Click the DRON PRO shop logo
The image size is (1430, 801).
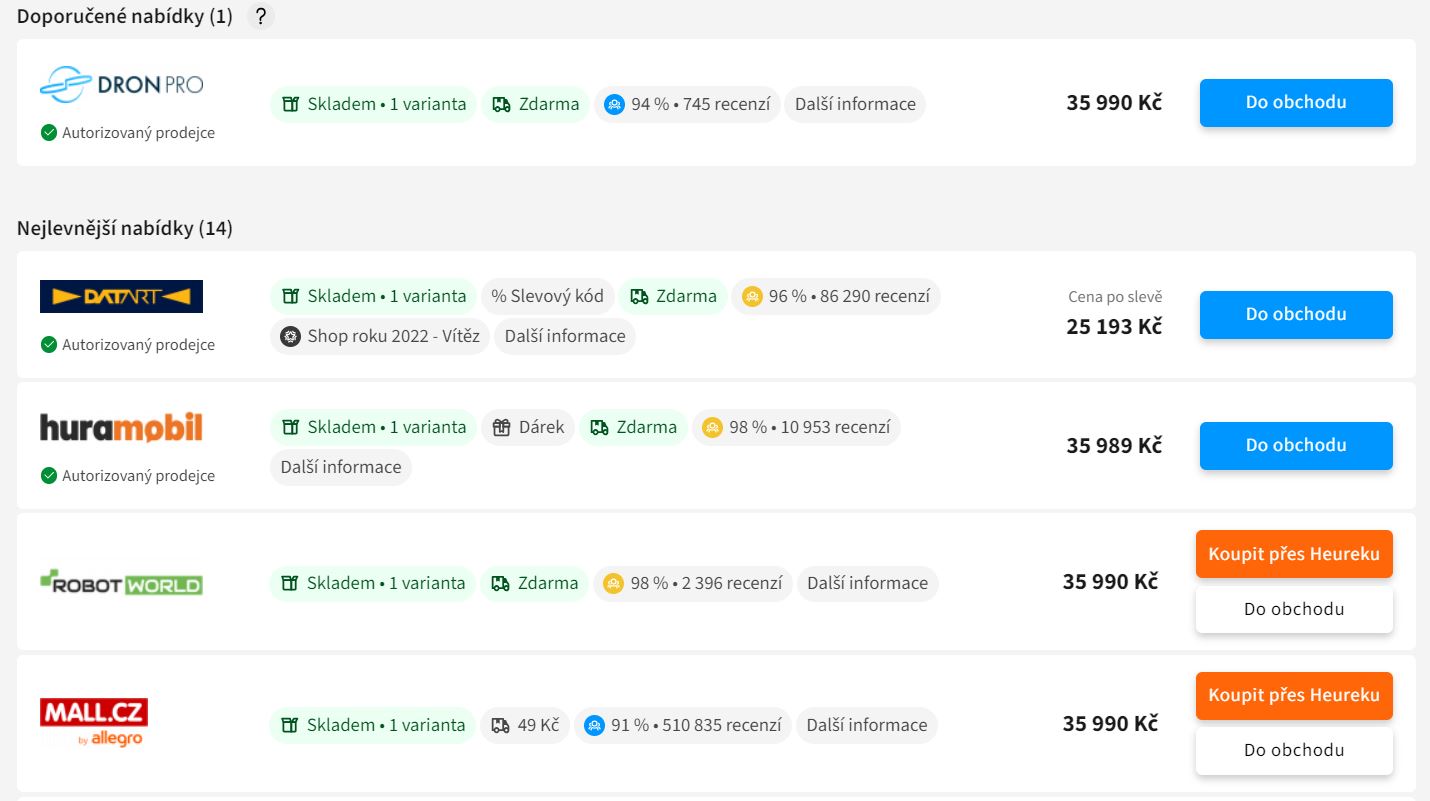click(121, 85)
